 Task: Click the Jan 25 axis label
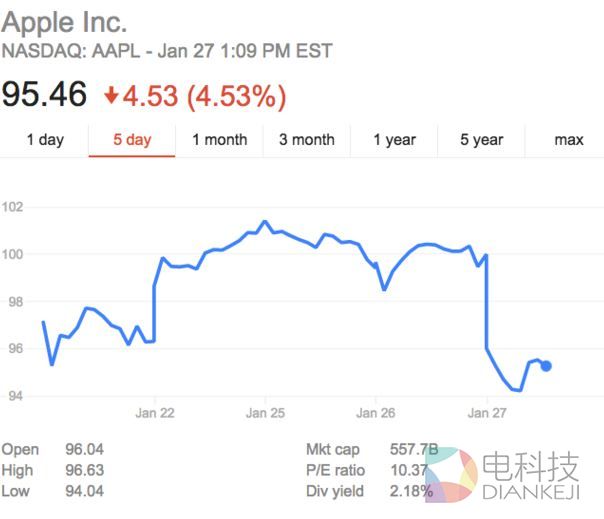point(266,412)
